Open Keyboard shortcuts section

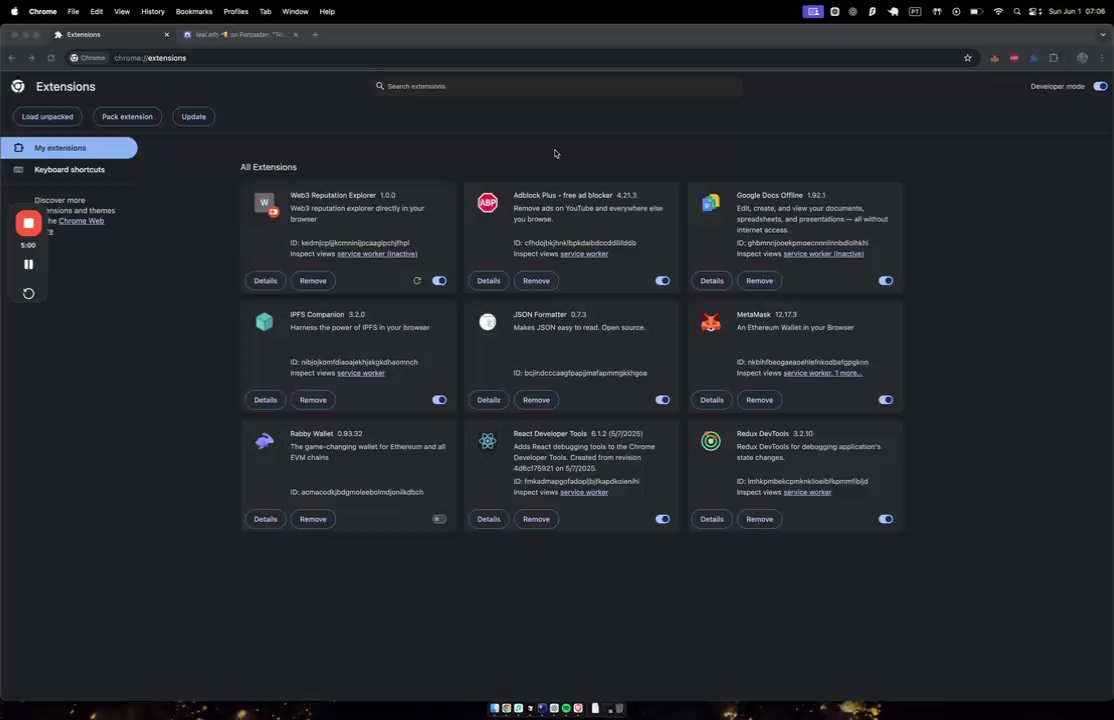tap(69, 170)
